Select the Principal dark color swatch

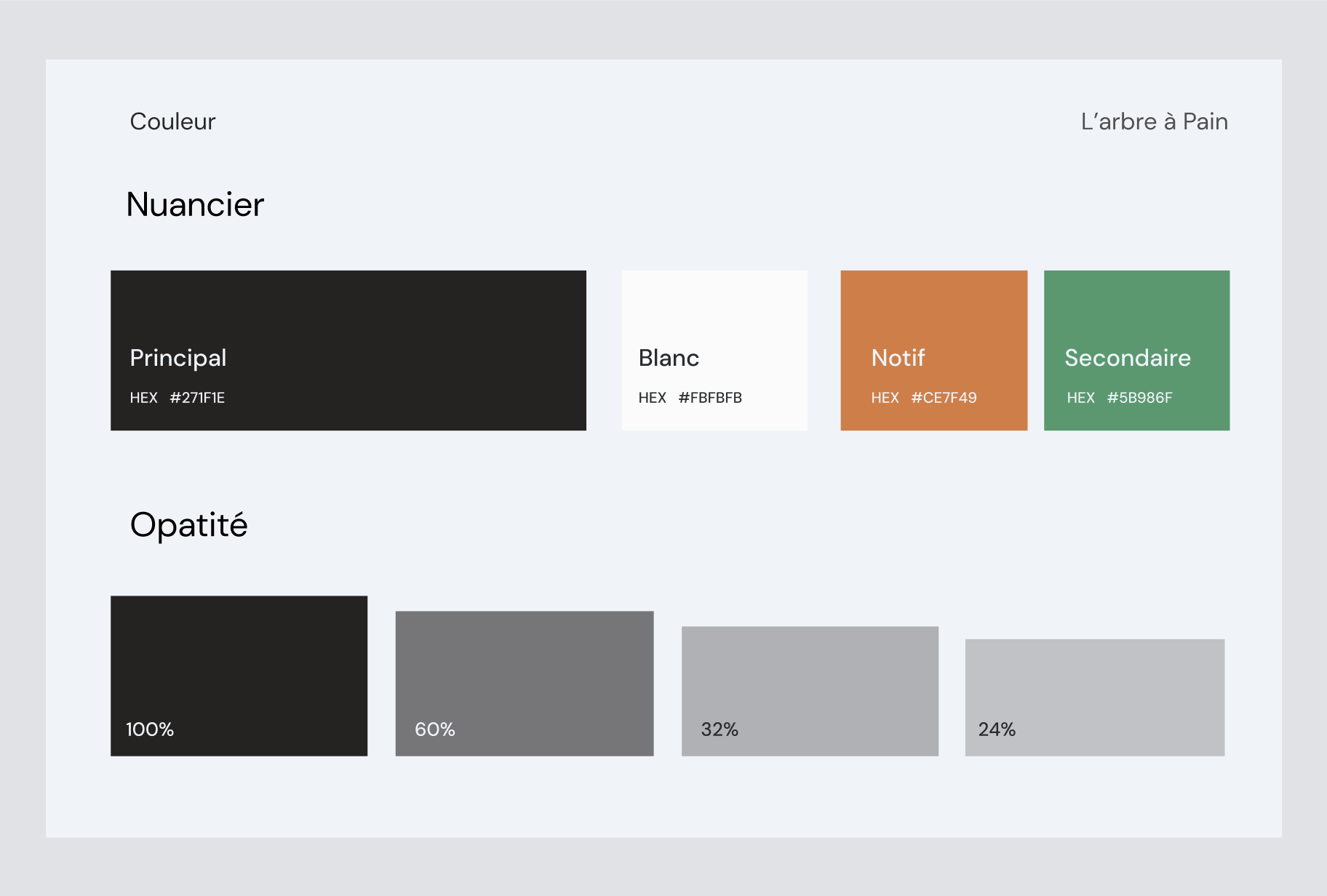pyautogui.click(x=348, y=351)
